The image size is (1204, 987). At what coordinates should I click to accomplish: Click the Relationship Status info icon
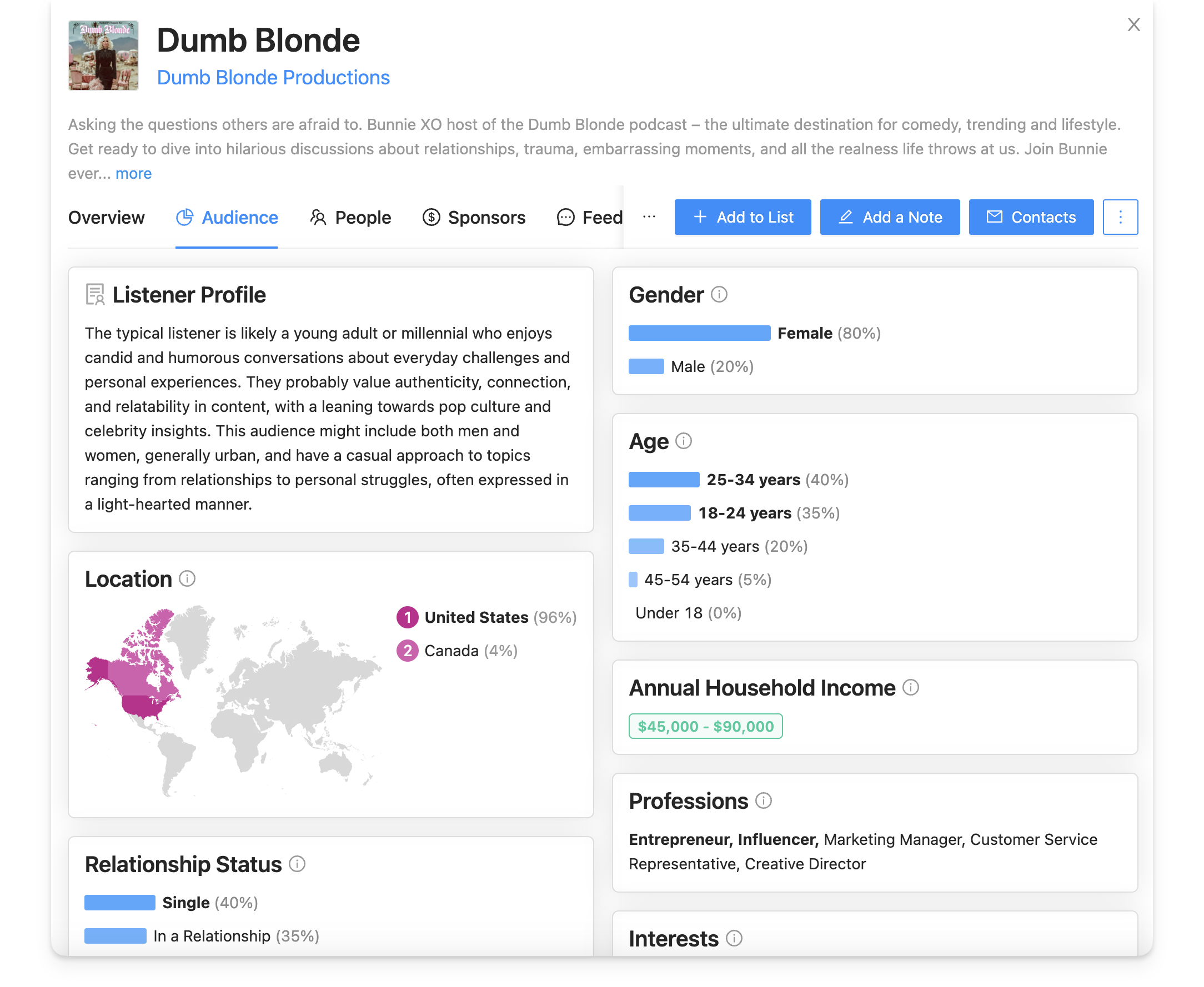pyautogui.click(x=297, y=864)
